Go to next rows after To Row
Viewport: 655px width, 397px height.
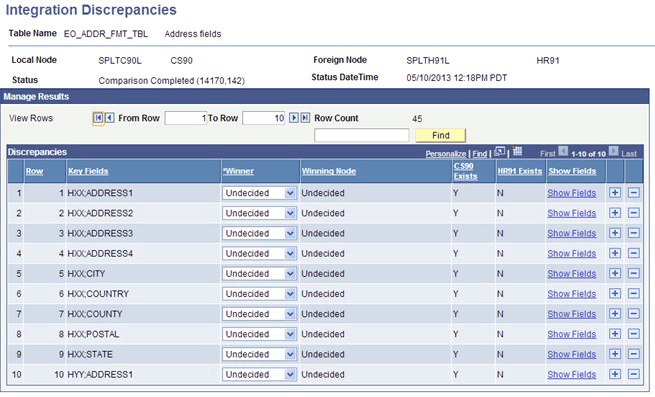(x=294, y=118)
